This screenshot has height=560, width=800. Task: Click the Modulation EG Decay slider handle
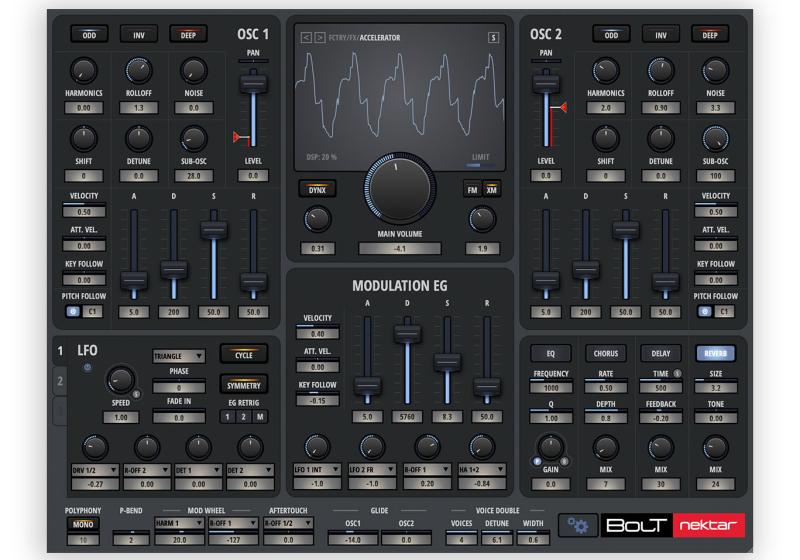tap(407, 334)
